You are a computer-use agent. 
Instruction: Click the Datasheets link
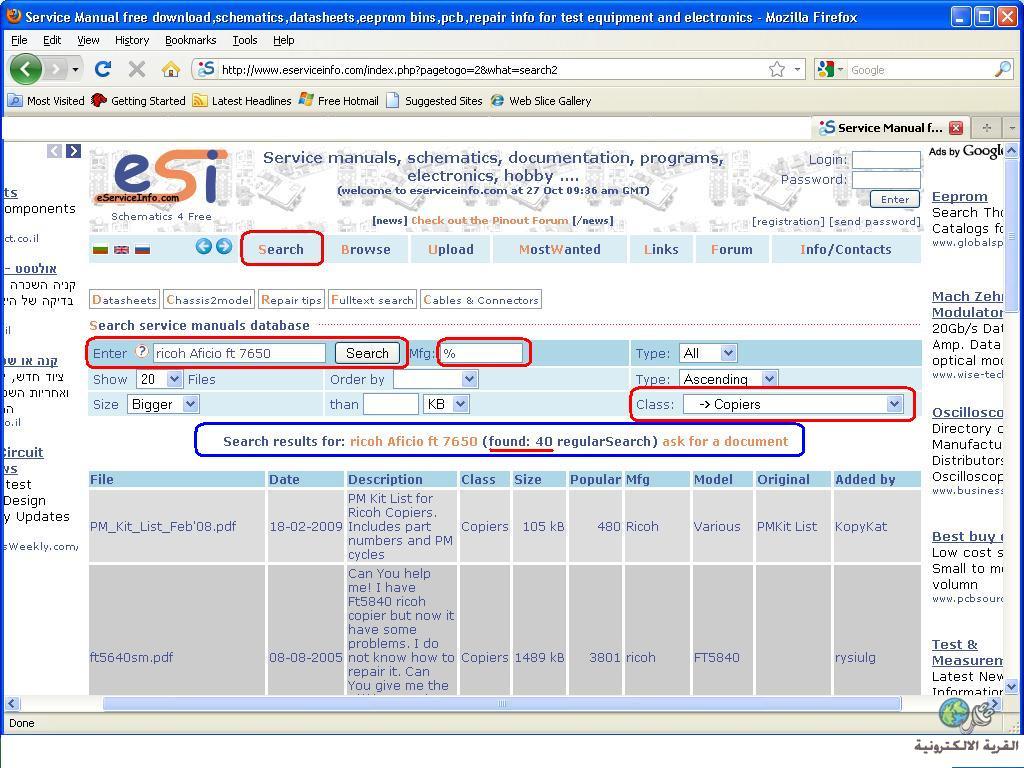tap(124, 300)
